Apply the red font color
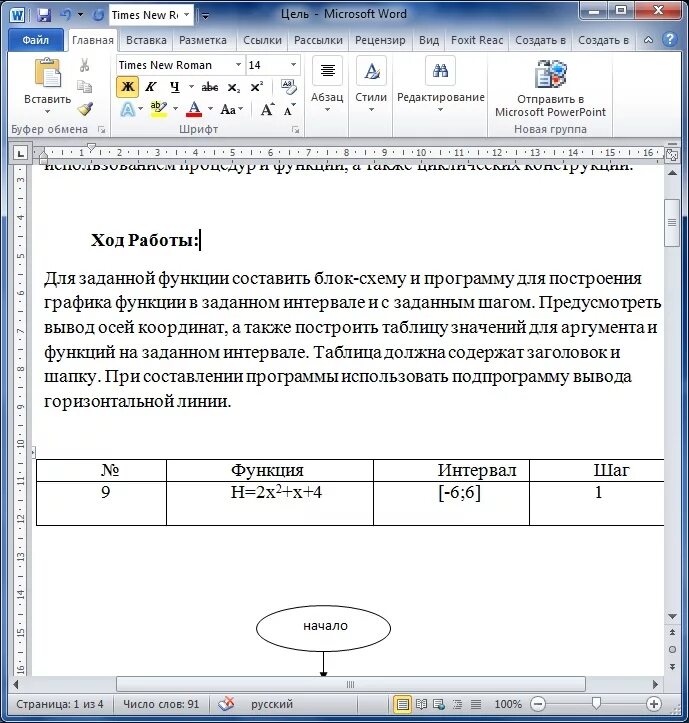This screenshot has height=723, width=689. click(194, 109)
